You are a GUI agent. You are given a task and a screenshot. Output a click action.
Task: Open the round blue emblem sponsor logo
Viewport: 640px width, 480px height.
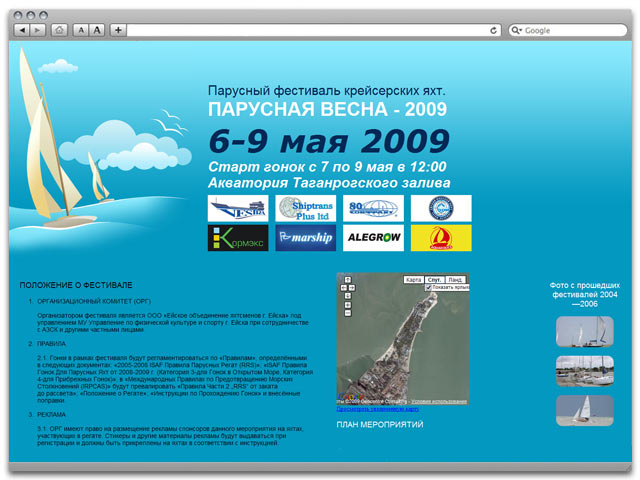pos(441,208)
